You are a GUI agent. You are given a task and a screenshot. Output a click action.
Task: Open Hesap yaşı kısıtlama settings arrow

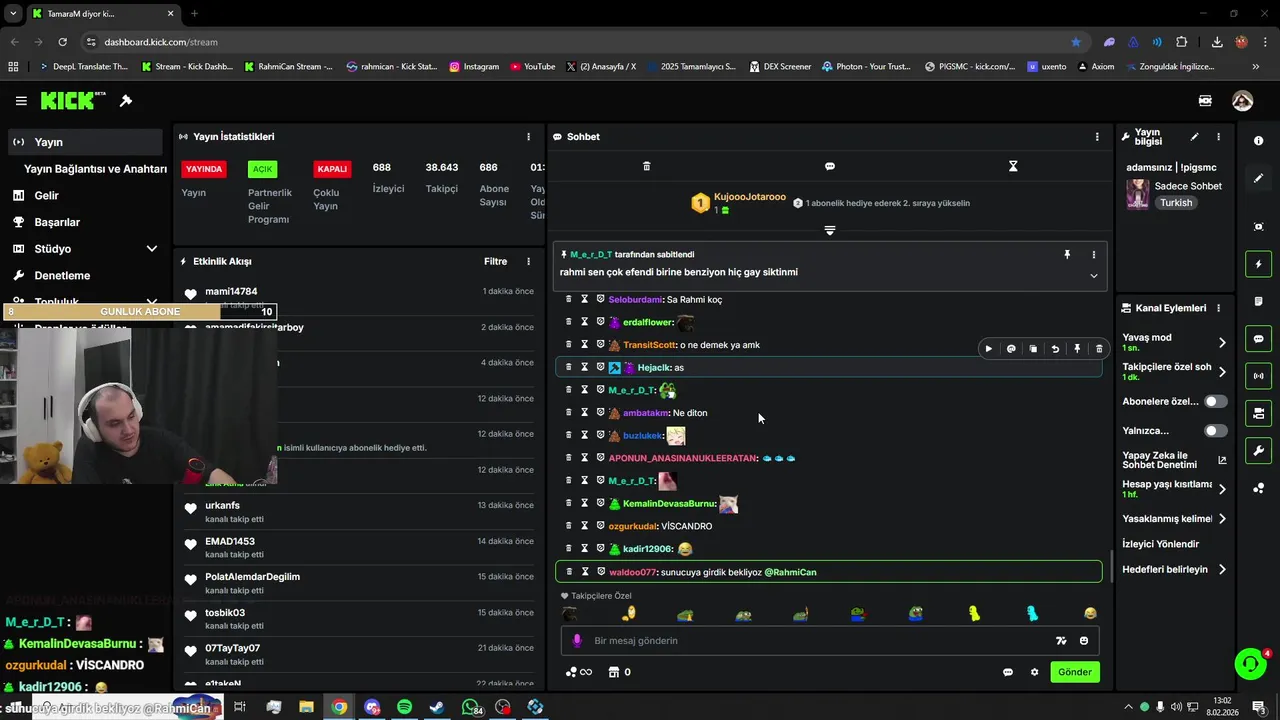1222,489
